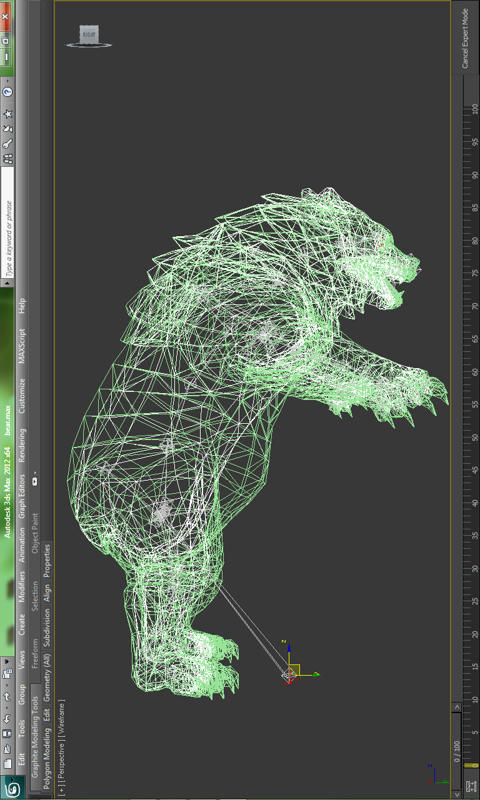The height and width of the screenshot is (800, 480).
Task: Open the Customize menu
Action: 21,395
